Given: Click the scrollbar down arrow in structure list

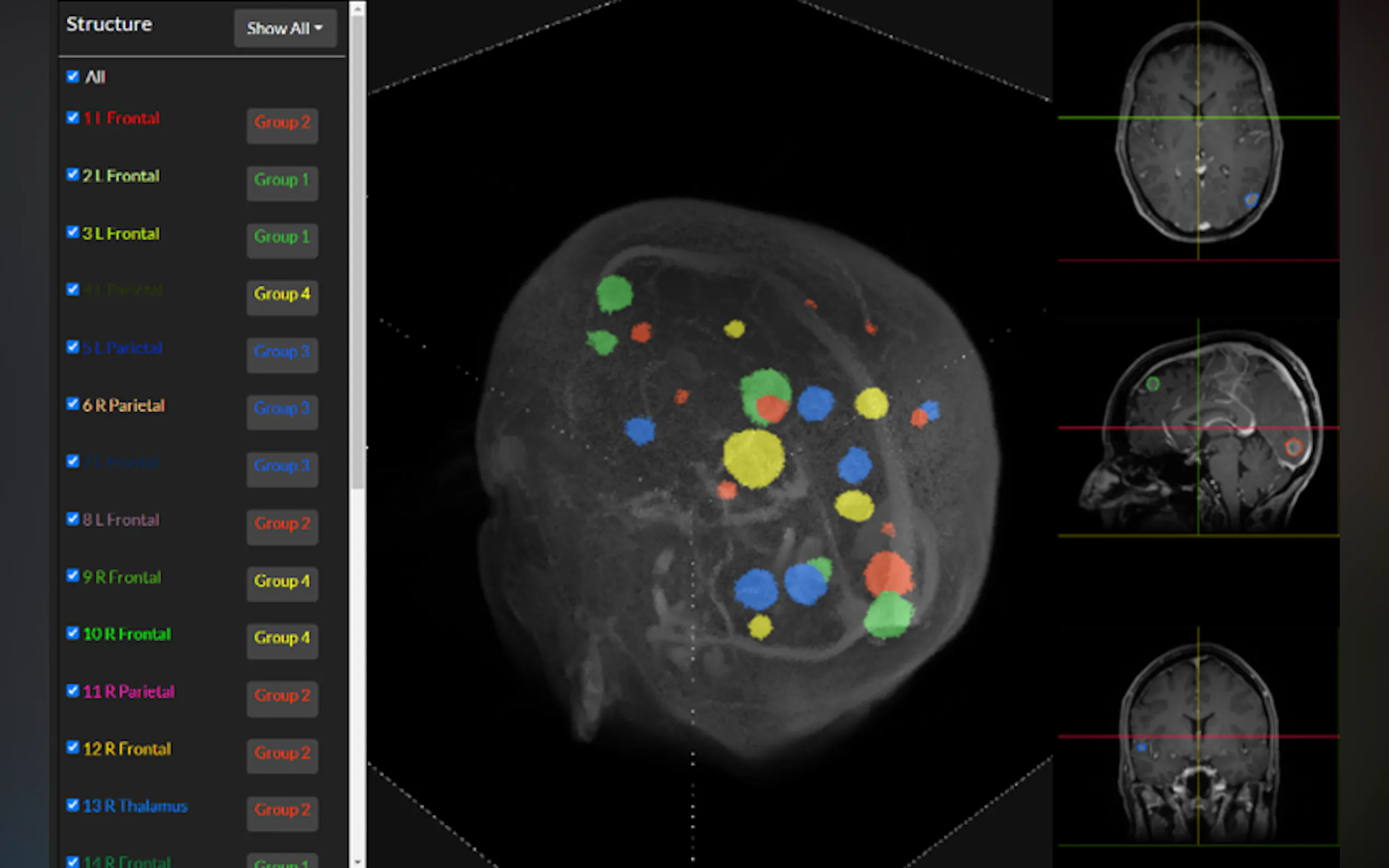Looking at the screenshot, I should click(357, 861).
